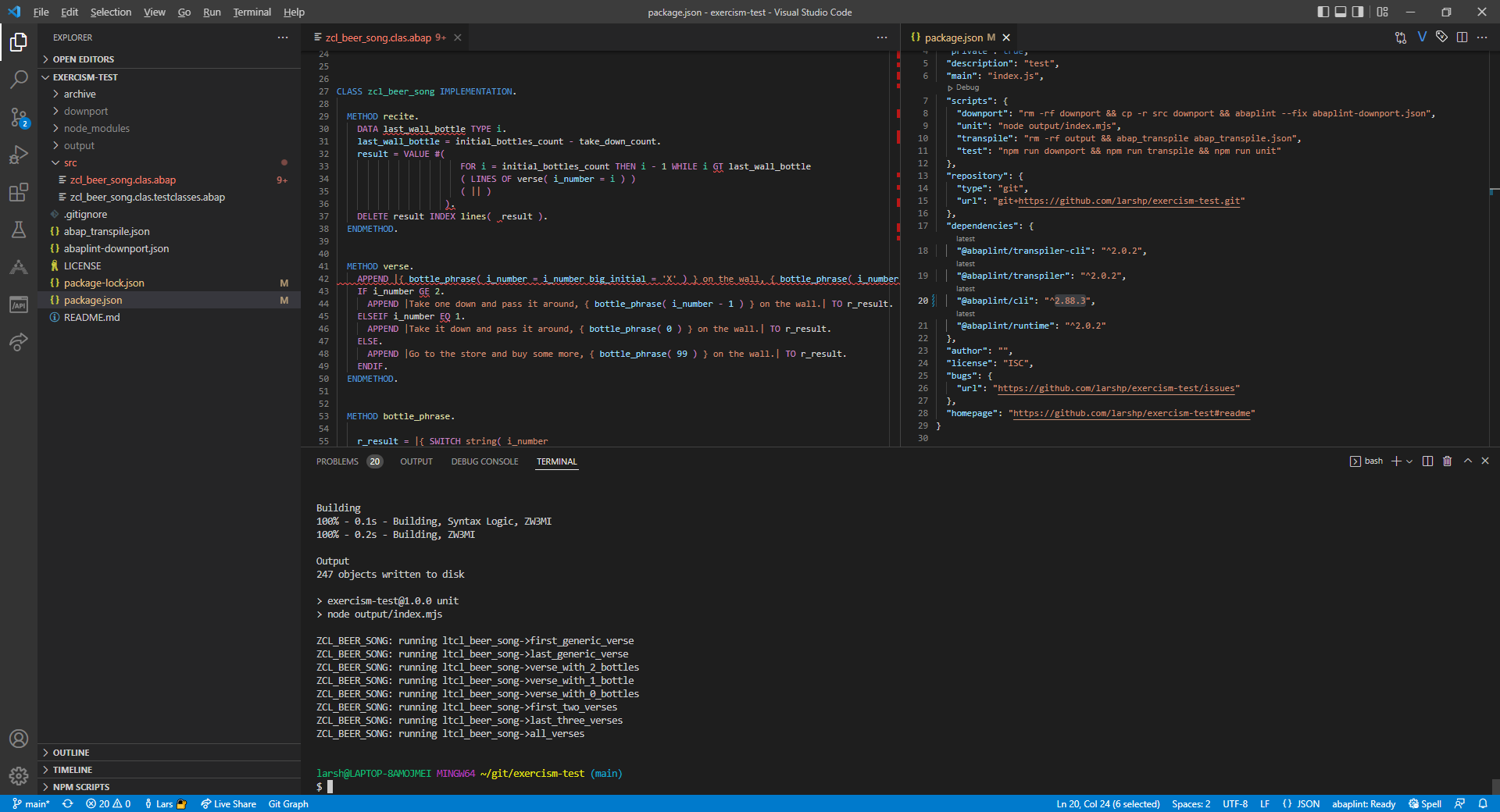Toggle the Spell checker in the status bar
This screenshot has width=1500, height=812.
click(x=1425, y=803)
